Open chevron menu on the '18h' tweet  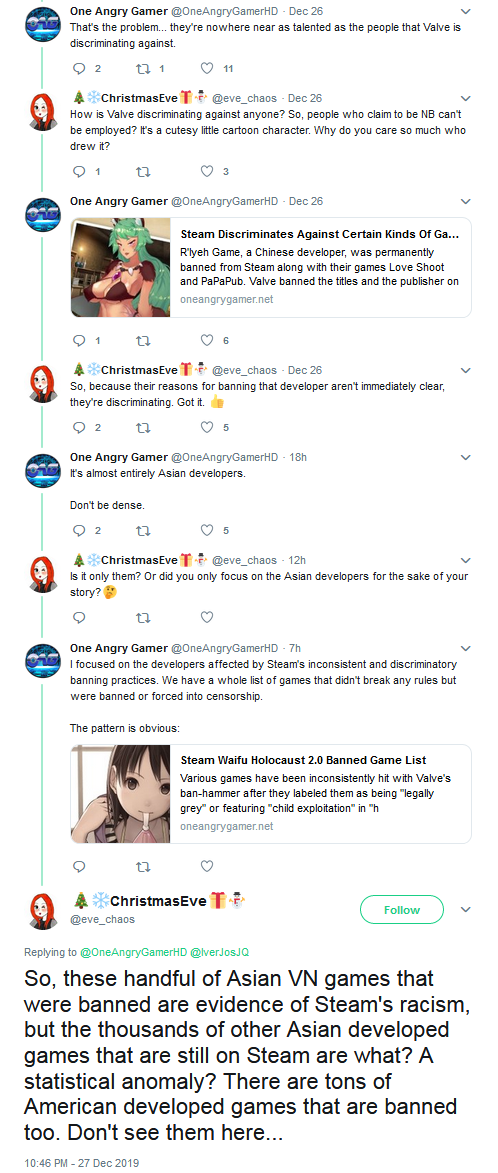click(466, 458)
